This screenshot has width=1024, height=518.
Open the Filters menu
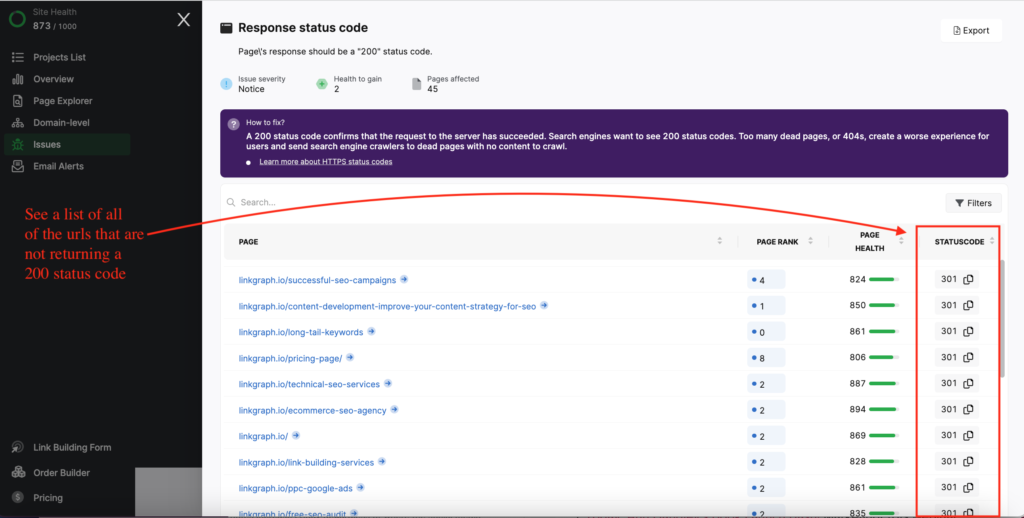coord(973,203)
